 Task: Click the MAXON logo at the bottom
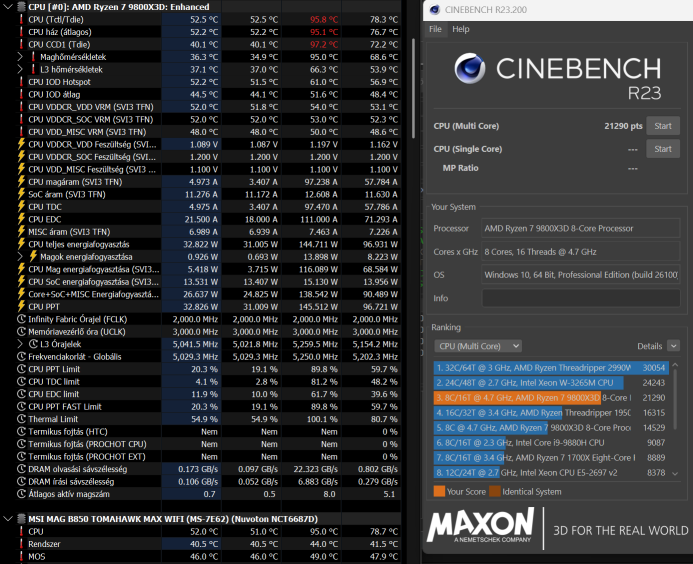pyautogui.click(x=480, y=525)
